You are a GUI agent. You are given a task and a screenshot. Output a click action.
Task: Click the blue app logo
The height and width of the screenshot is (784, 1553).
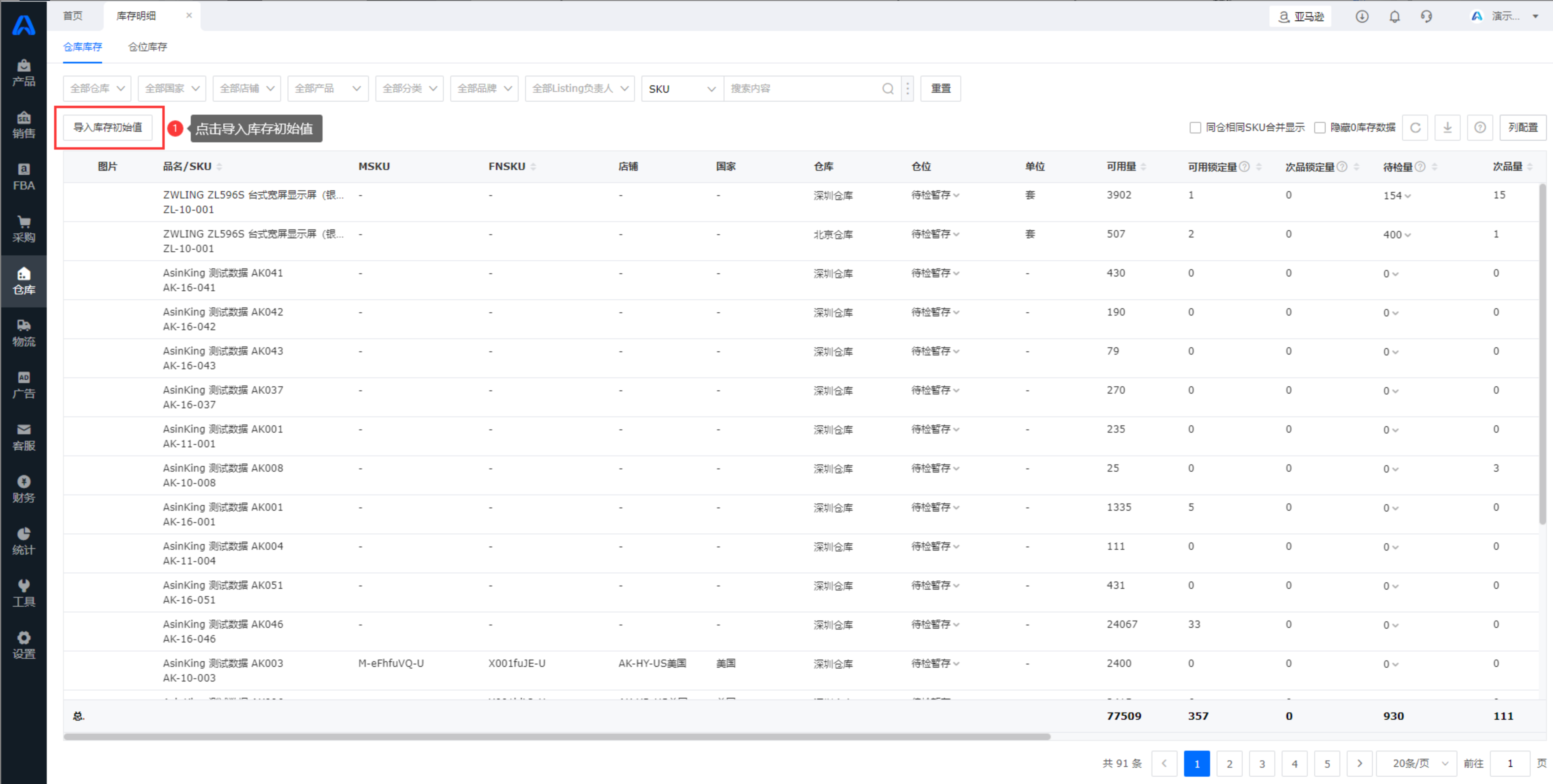[24, 25]
